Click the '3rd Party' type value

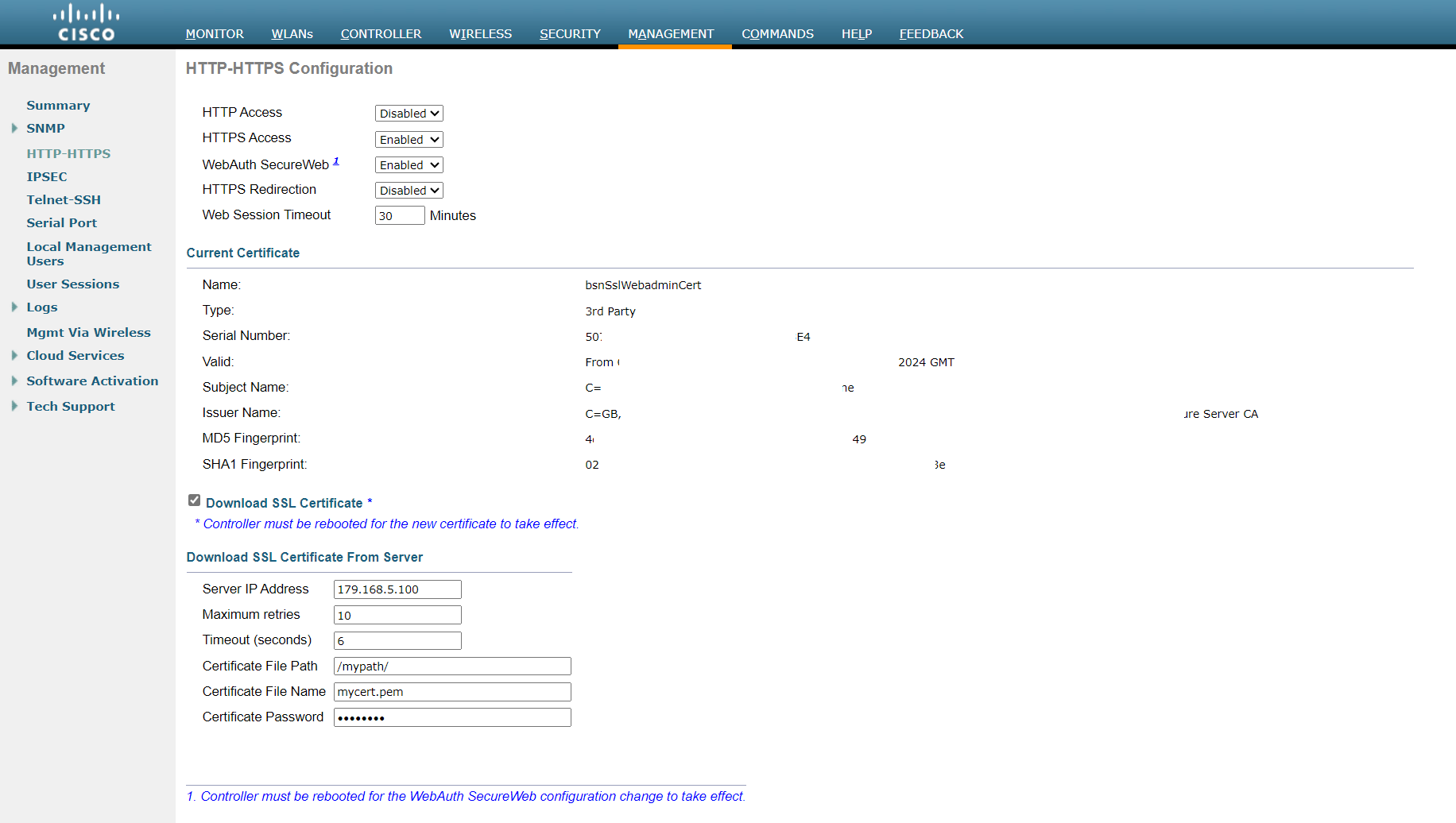point(610,311)
